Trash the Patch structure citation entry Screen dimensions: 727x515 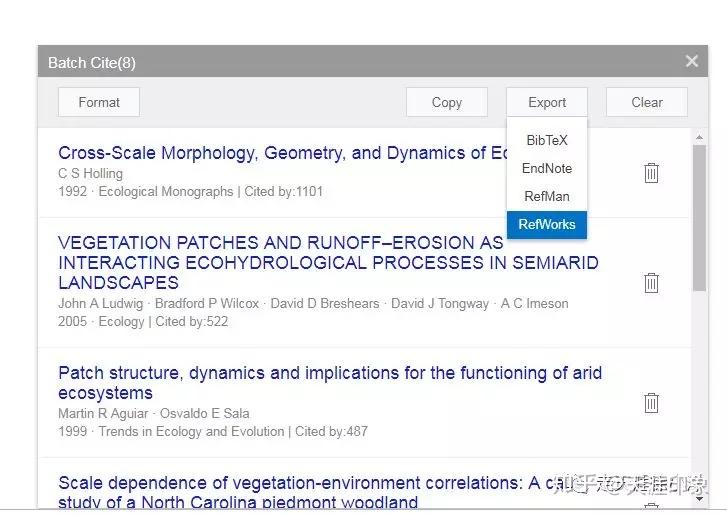[x=651, y=403]
